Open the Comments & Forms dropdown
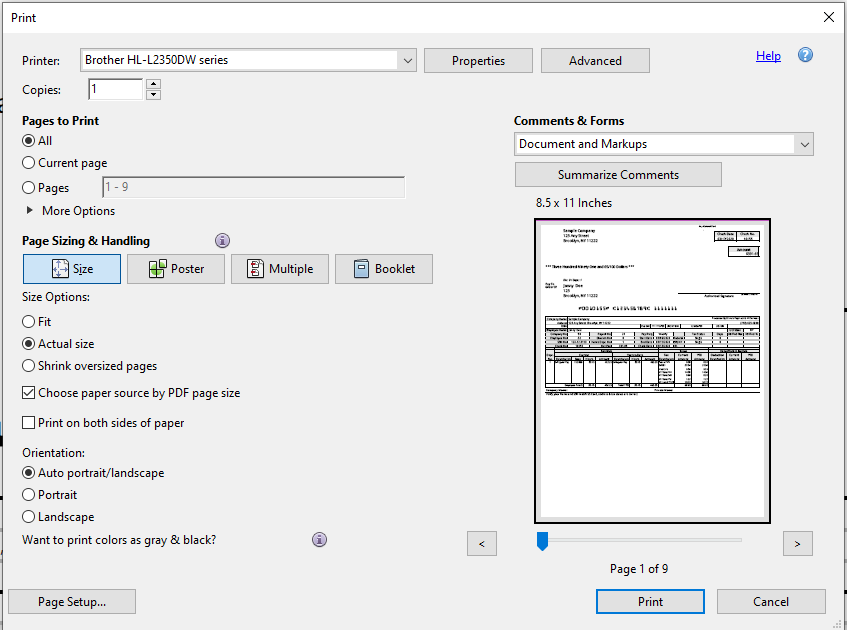 (x=804, y=145)
